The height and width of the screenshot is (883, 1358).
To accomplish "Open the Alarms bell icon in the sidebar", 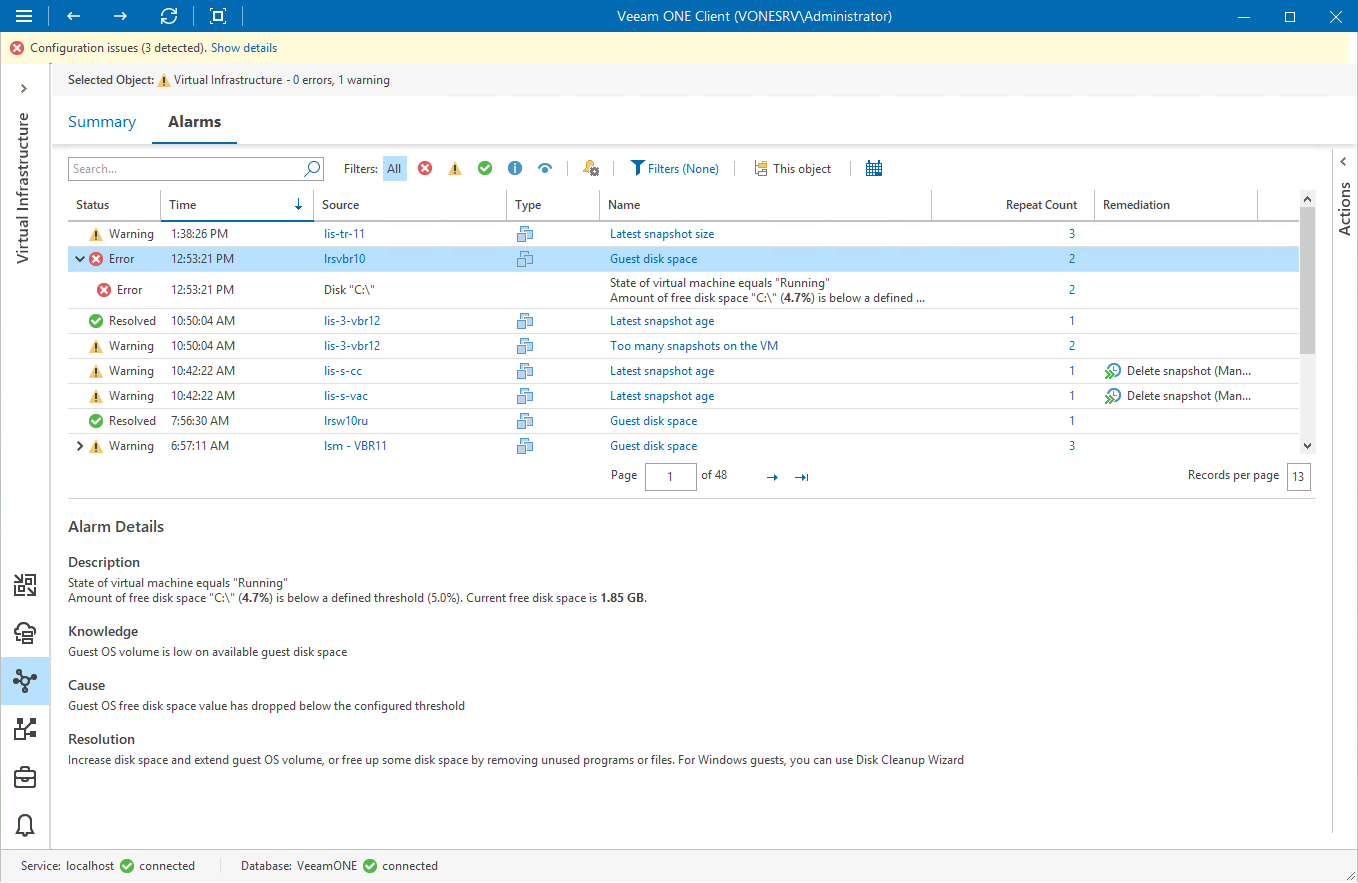I will (x=25, y=825).
